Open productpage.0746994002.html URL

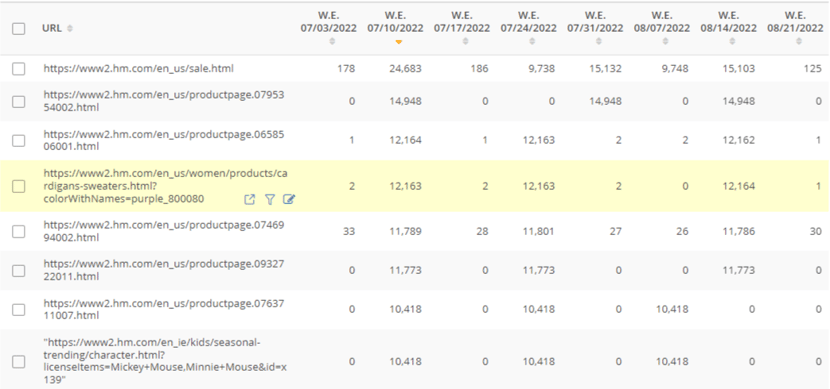pyautogui.click(x=164, y=231)
